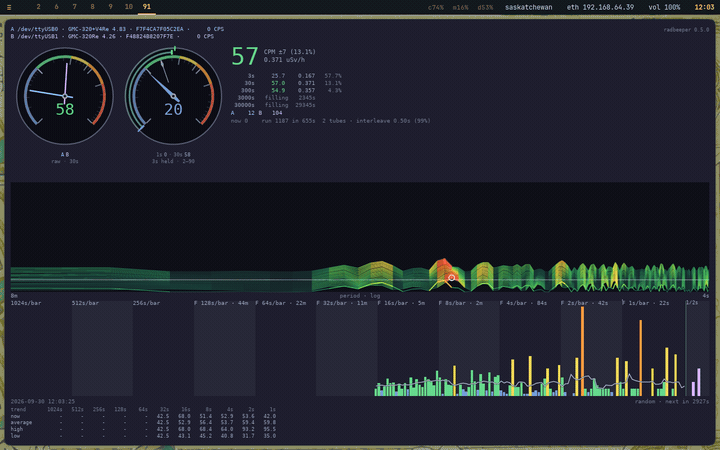Click the 31.7 low value in trend table

tap(248, 436)
